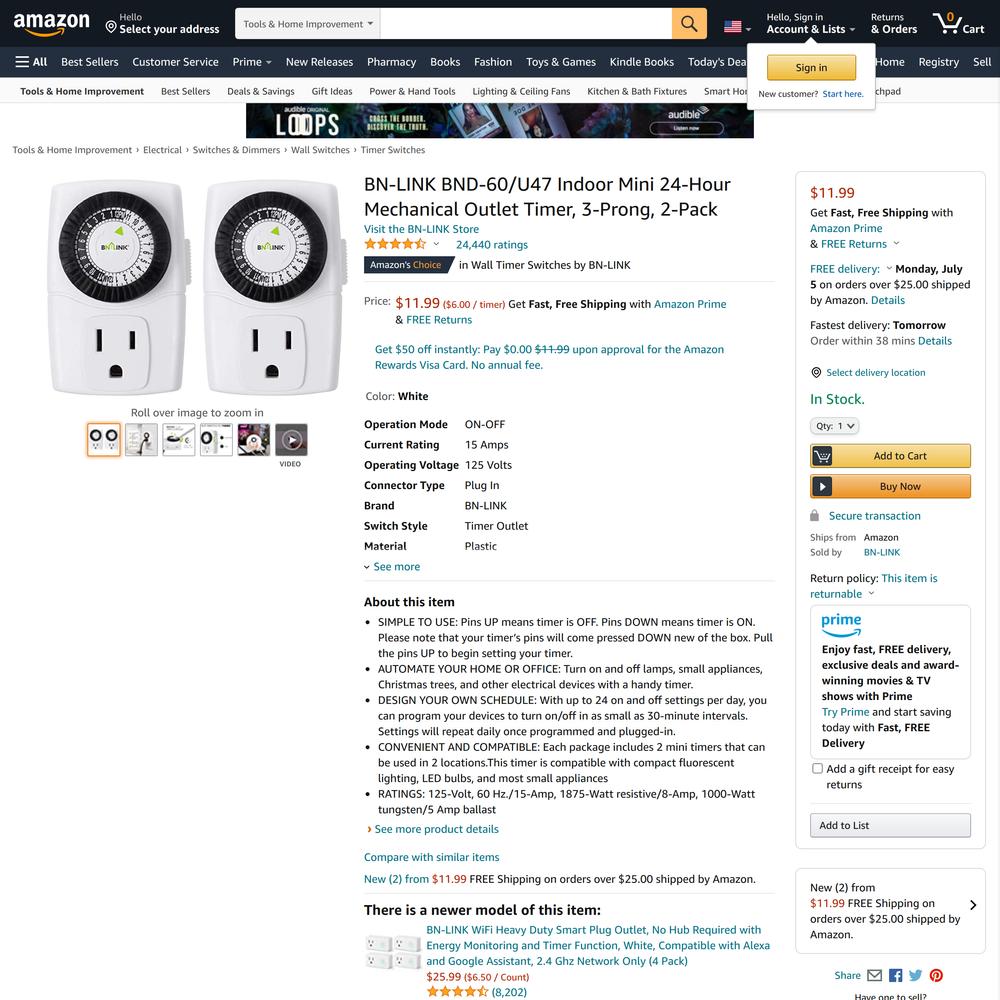
Task: Share on Facebook icon
Action: (895, 975)
